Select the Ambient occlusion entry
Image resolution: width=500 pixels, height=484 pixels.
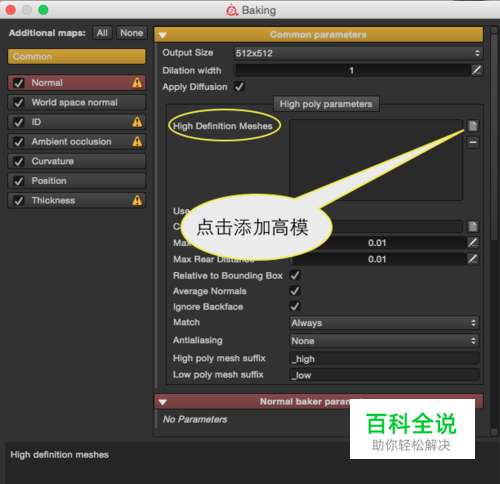pos(77,142)
